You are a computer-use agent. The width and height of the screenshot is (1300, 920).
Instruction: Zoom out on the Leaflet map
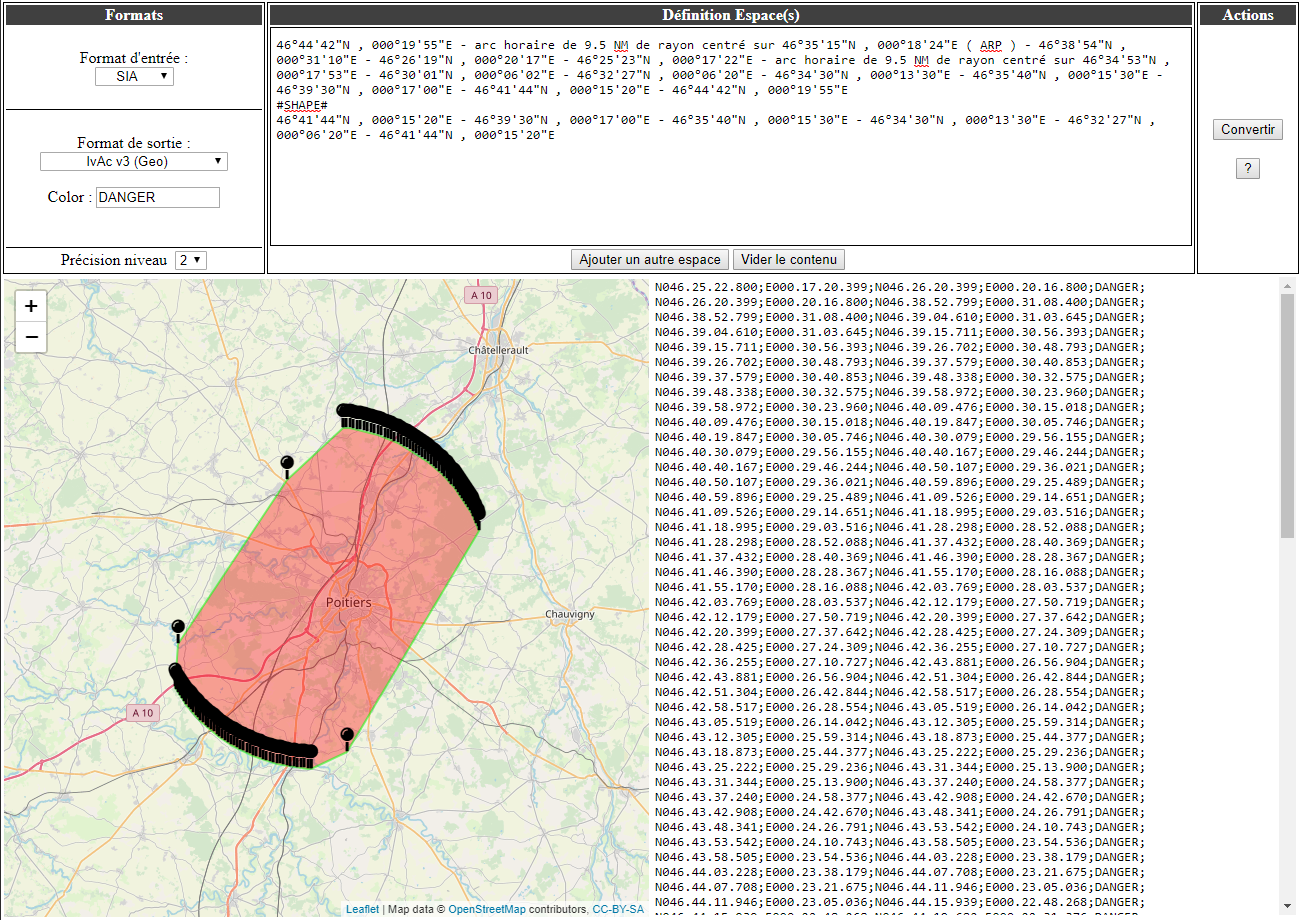point(31,337)
